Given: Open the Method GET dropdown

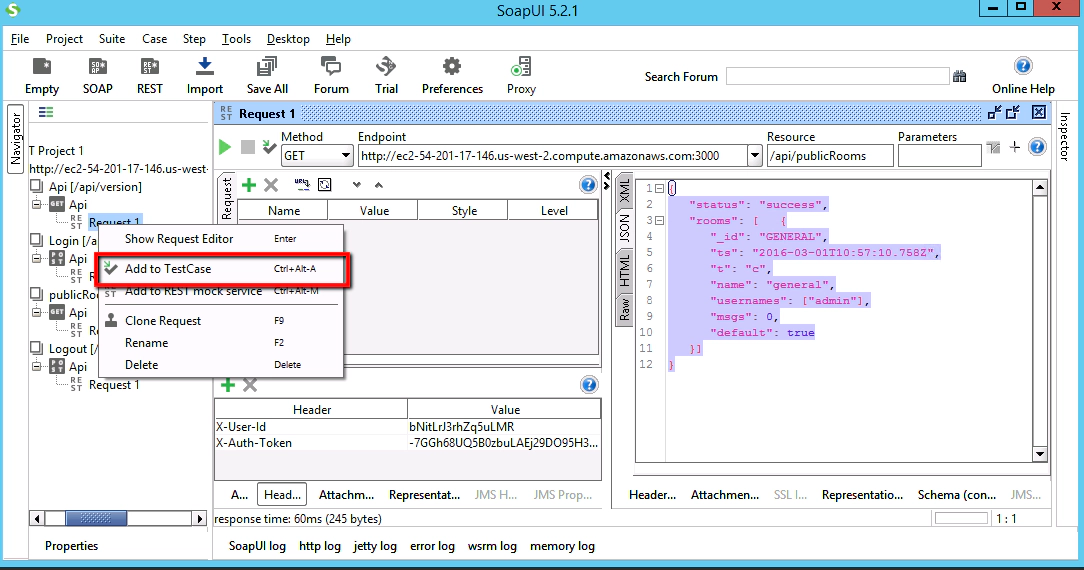Looking at the screenshot, I should point(346,155).
